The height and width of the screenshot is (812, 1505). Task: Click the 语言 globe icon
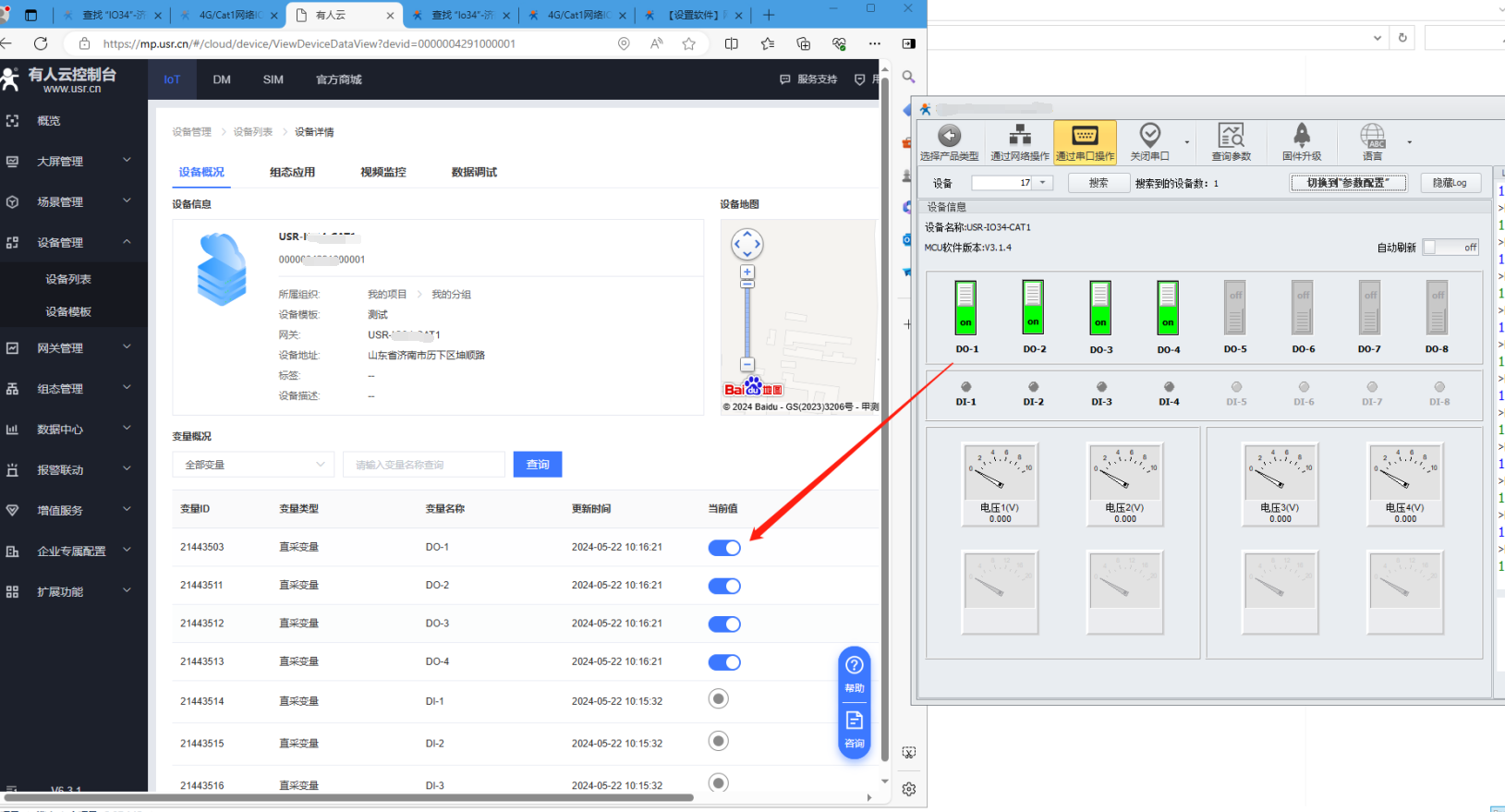(x=1373, y=136)
